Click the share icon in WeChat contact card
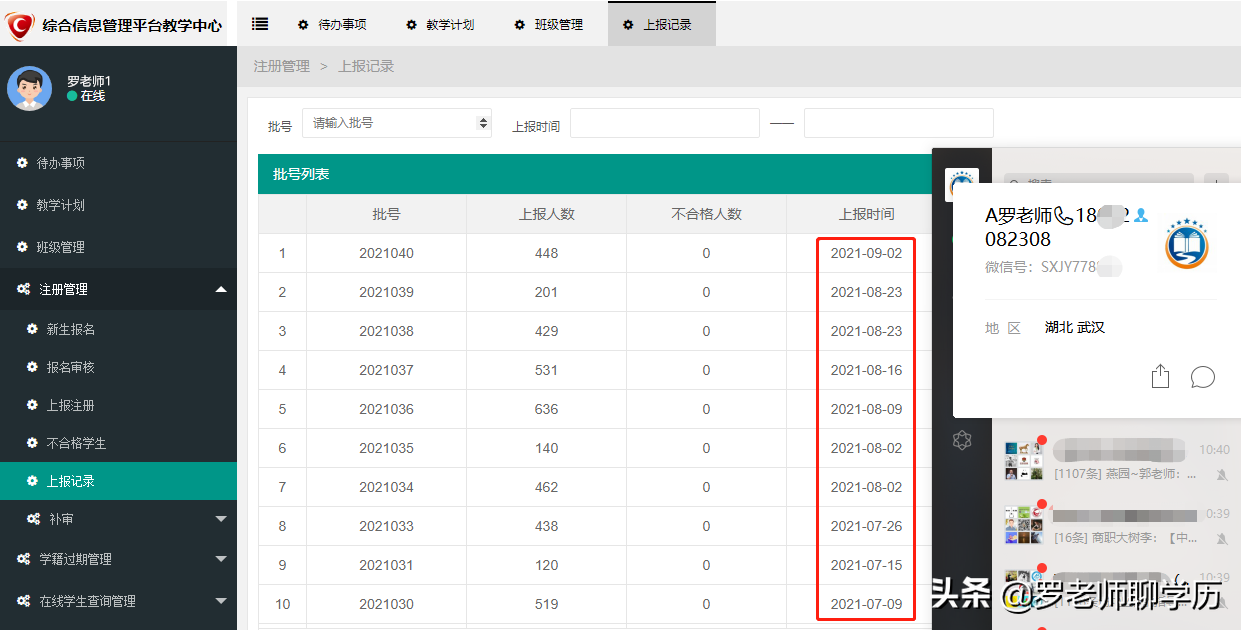The image size is (1241, 630). pos(1160,376)
